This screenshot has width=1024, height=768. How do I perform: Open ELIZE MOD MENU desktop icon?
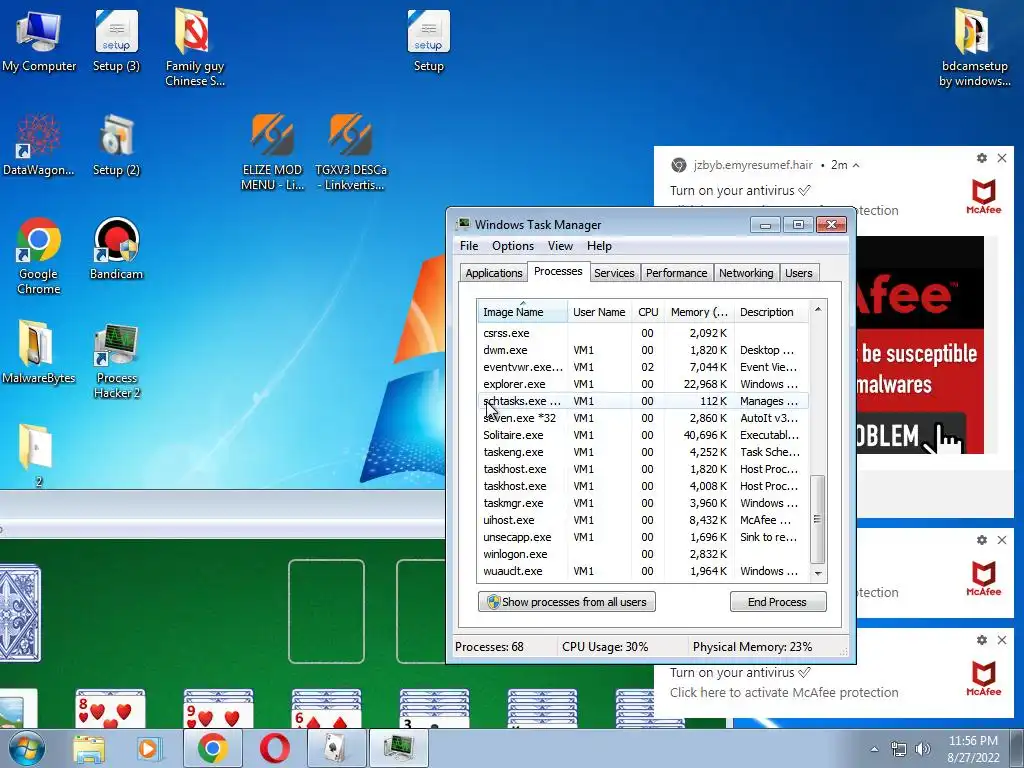(x=272, y=152)
